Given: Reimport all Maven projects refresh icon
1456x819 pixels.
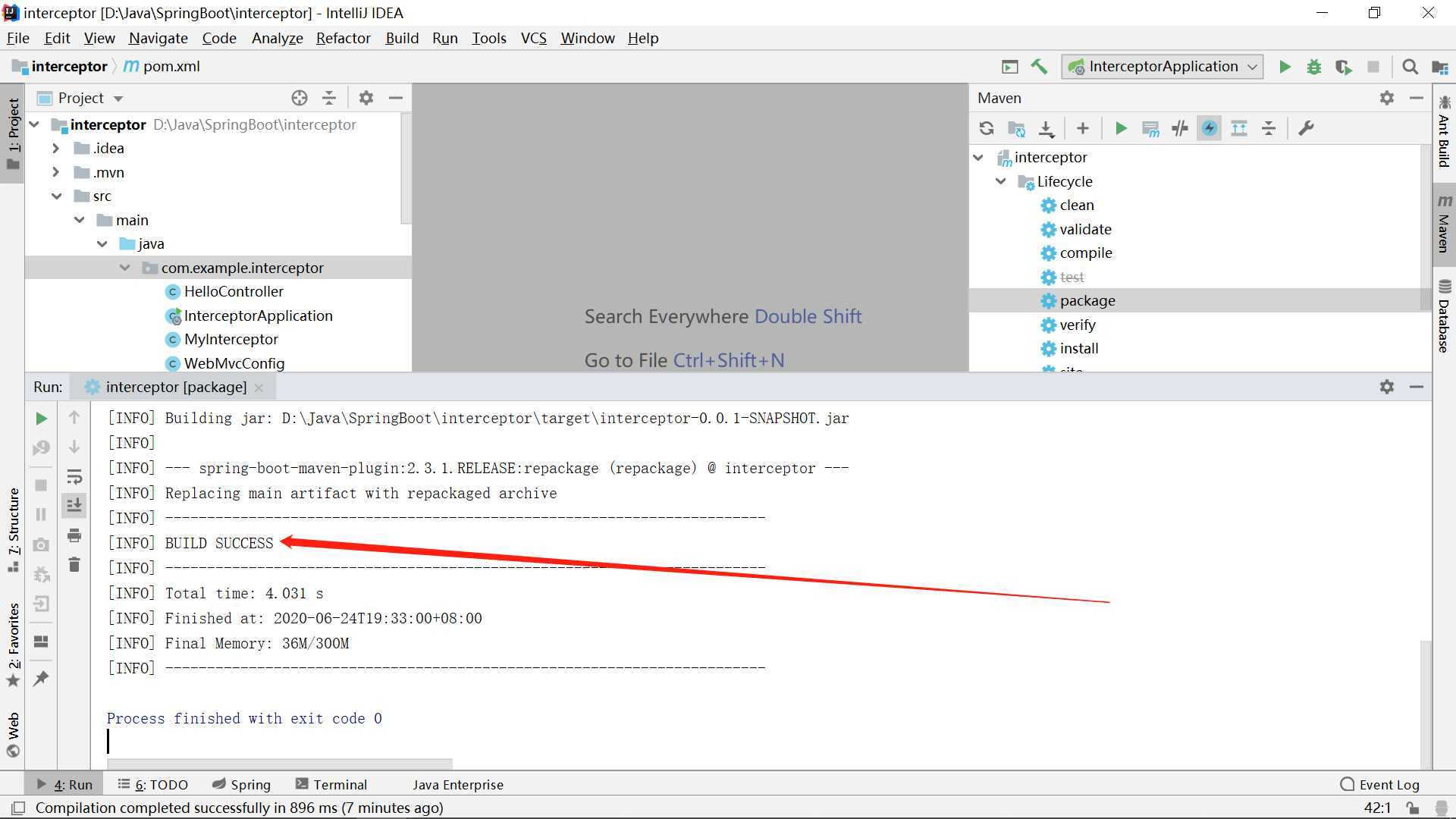Looking at the screenshot, I should [987, 128].
